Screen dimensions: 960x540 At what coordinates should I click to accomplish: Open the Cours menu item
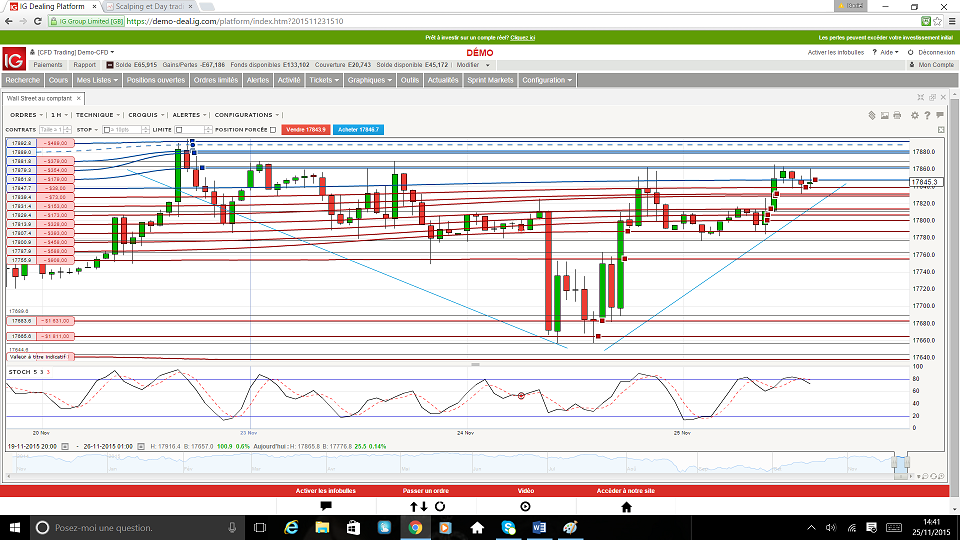coord(58,80)
